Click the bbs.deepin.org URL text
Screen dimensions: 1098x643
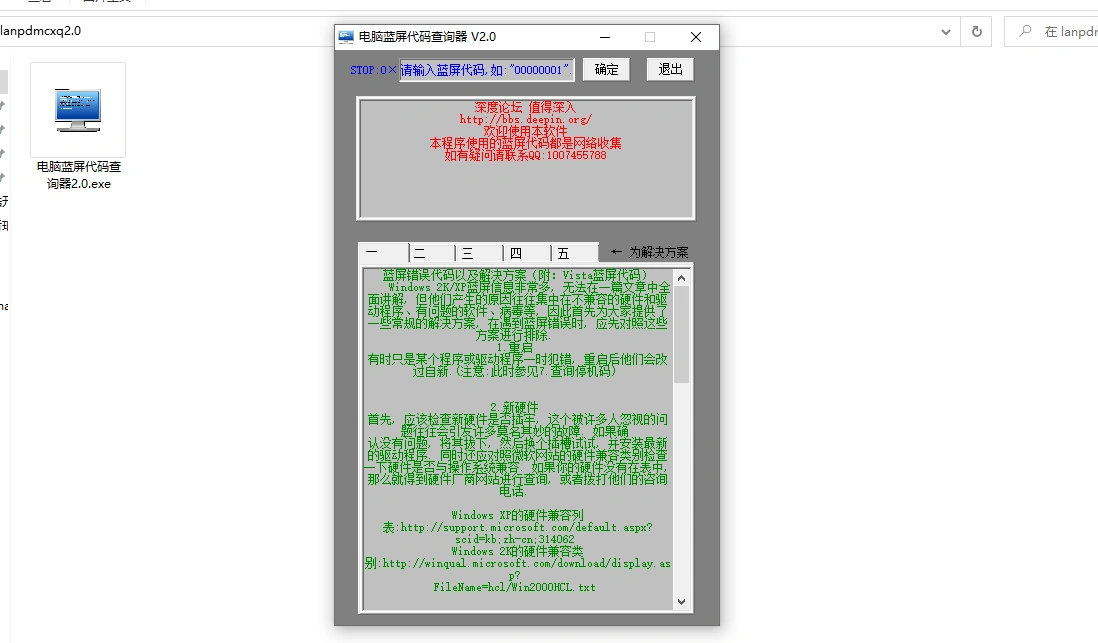click(x=525, y=119)
